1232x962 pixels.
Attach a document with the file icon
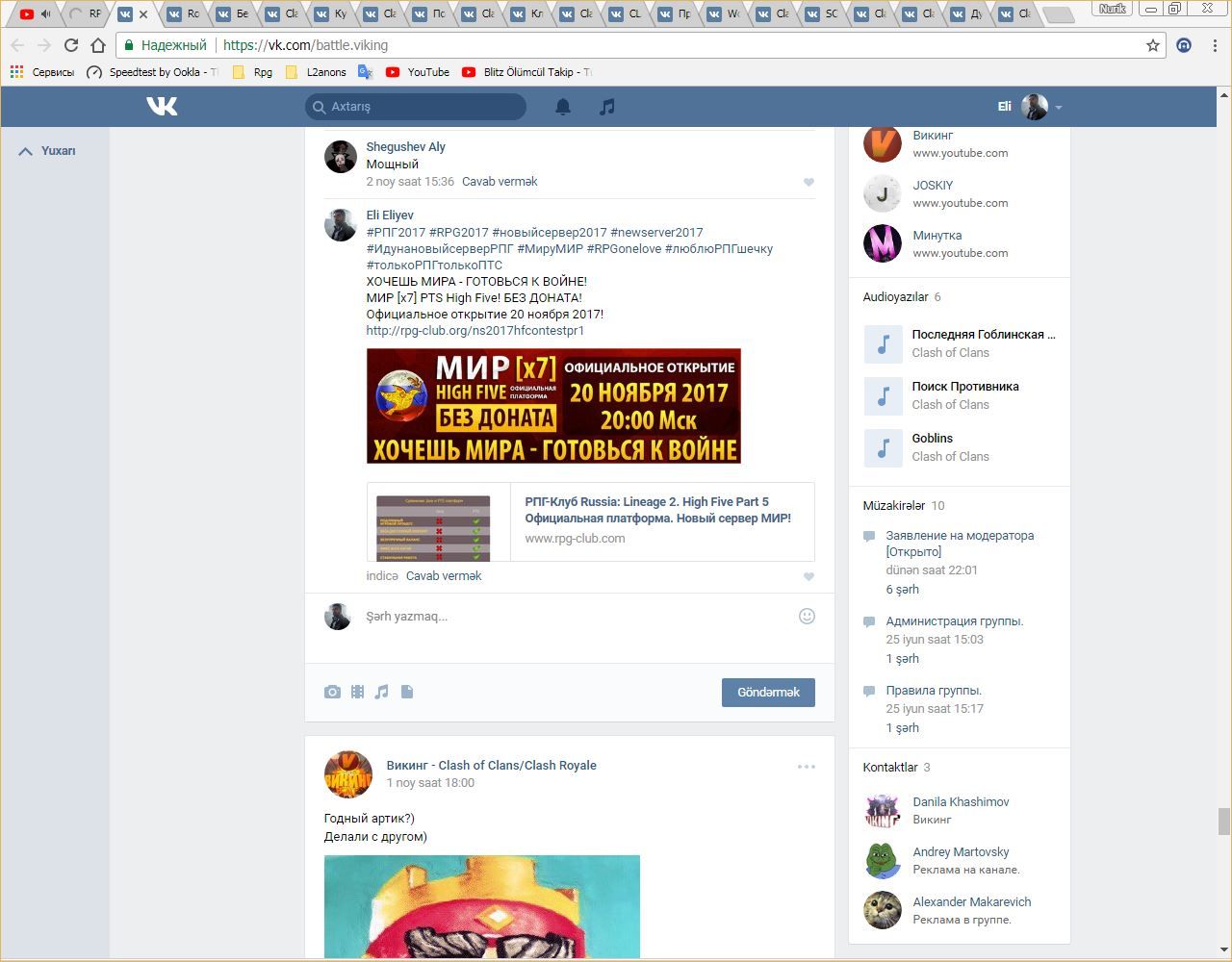[407, 692]
